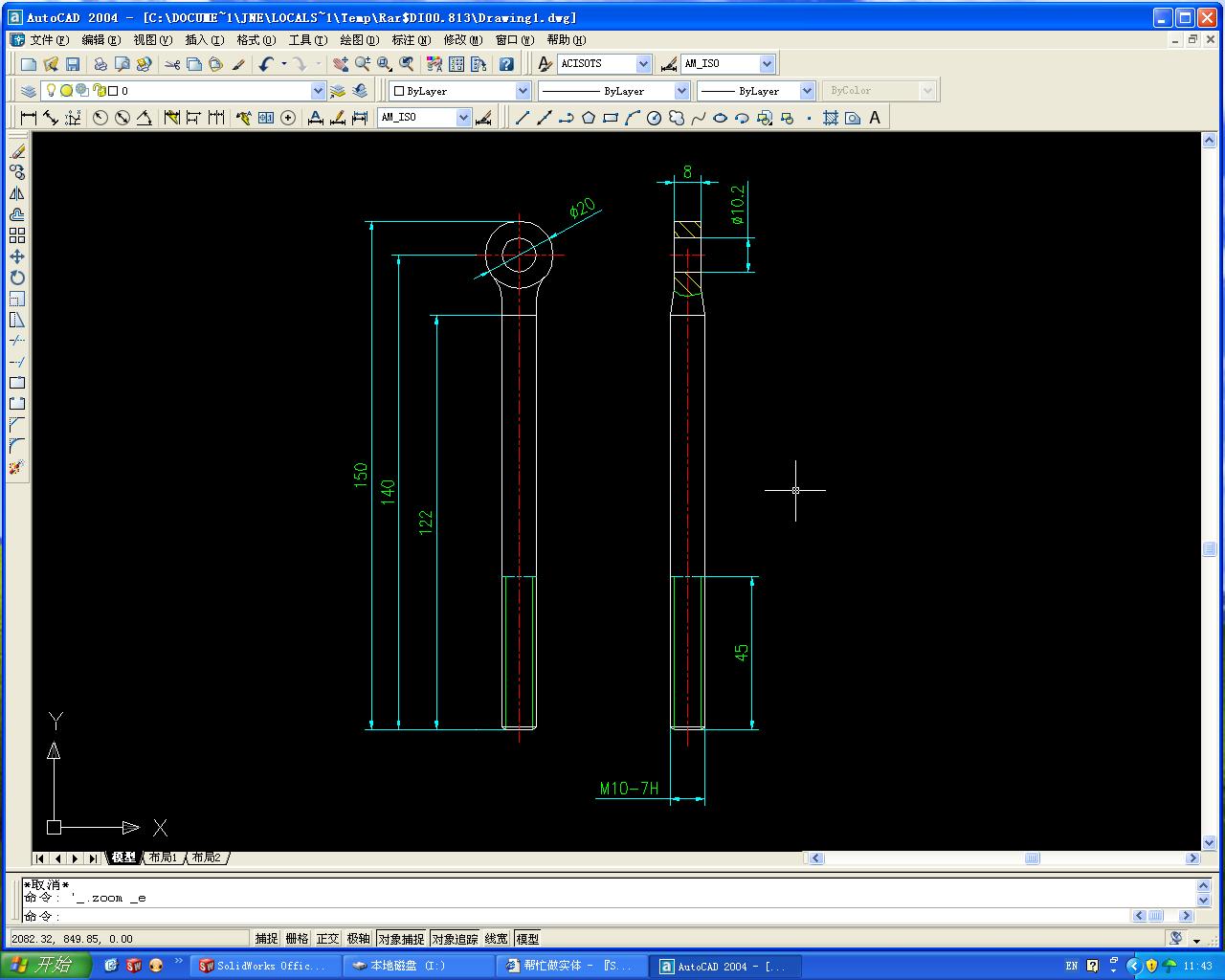Activate the Pan realtime hand icon
1225x980 pixels.
point(341,64)
